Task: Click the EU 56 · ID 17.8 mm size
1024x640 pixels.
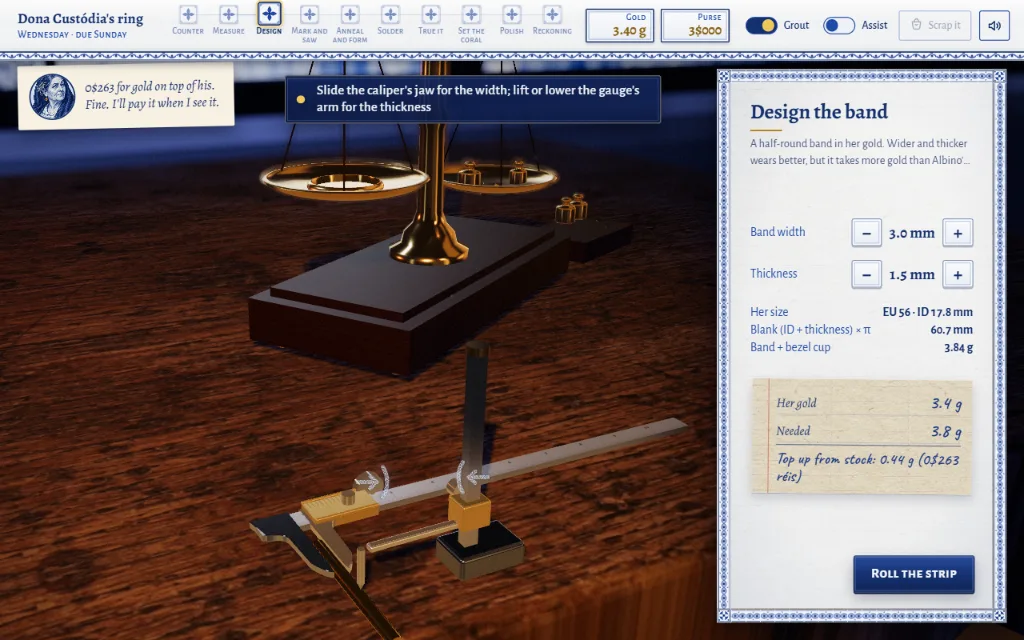Action: (927, 312)
